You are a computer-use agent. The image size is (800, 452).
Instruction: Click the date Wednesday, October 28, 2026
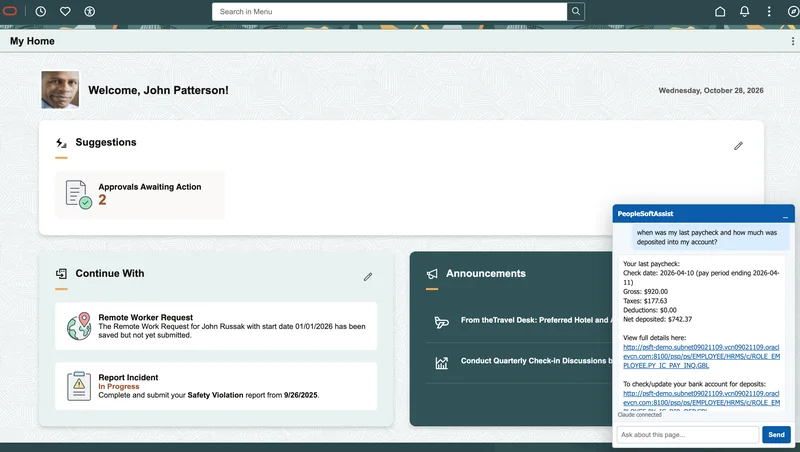711,90
